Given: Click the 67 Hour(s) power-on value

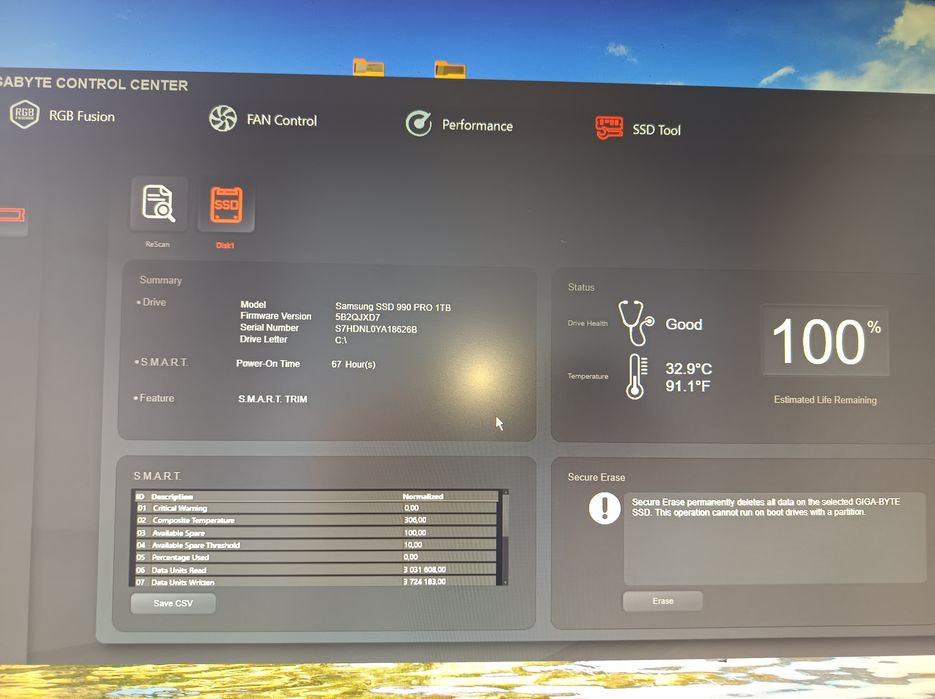Looking at the screenshot, I should pos(354,364).
